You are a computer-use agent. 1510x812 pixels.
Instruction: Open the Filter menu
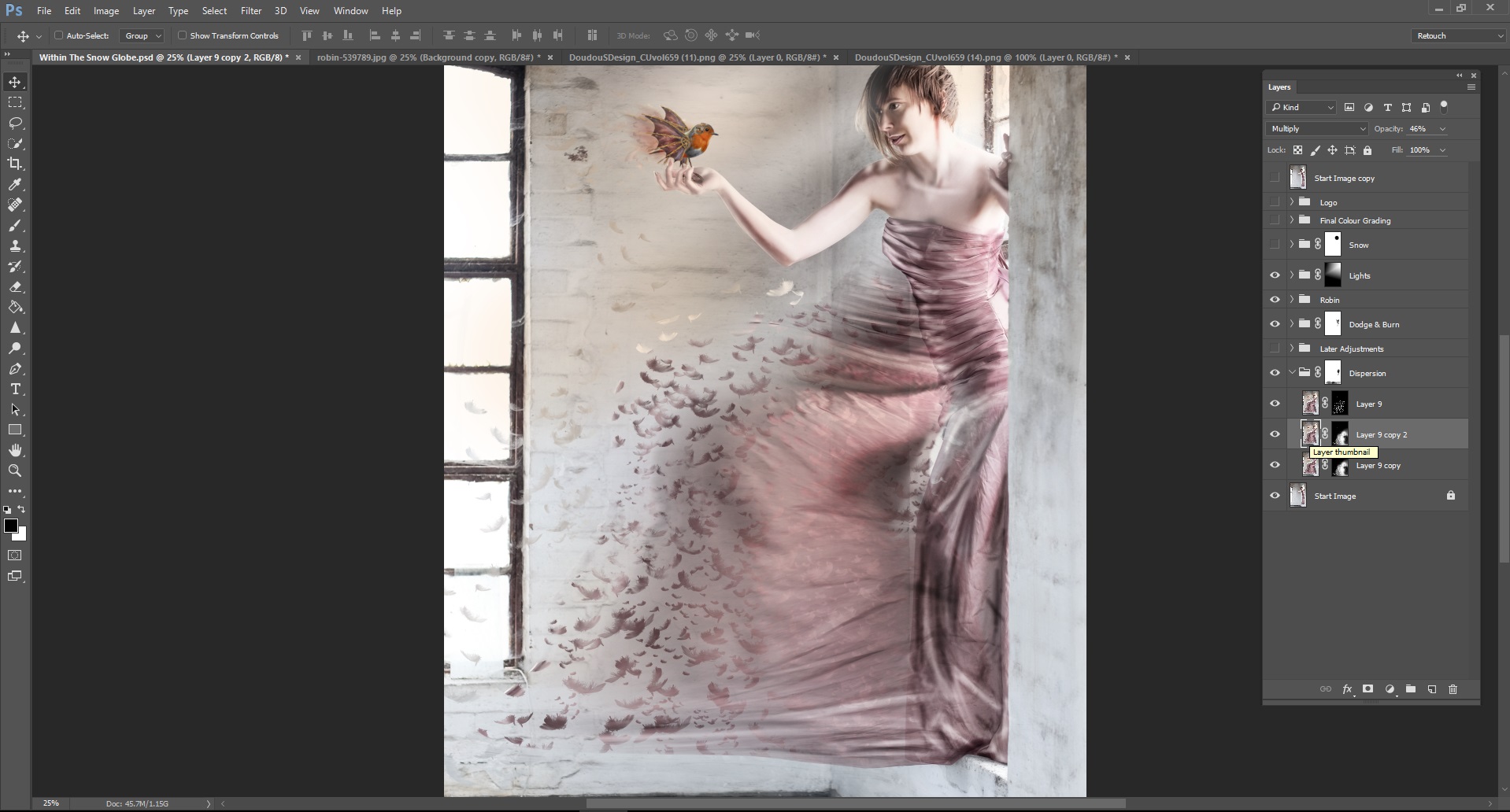click(x=250, y=10)
